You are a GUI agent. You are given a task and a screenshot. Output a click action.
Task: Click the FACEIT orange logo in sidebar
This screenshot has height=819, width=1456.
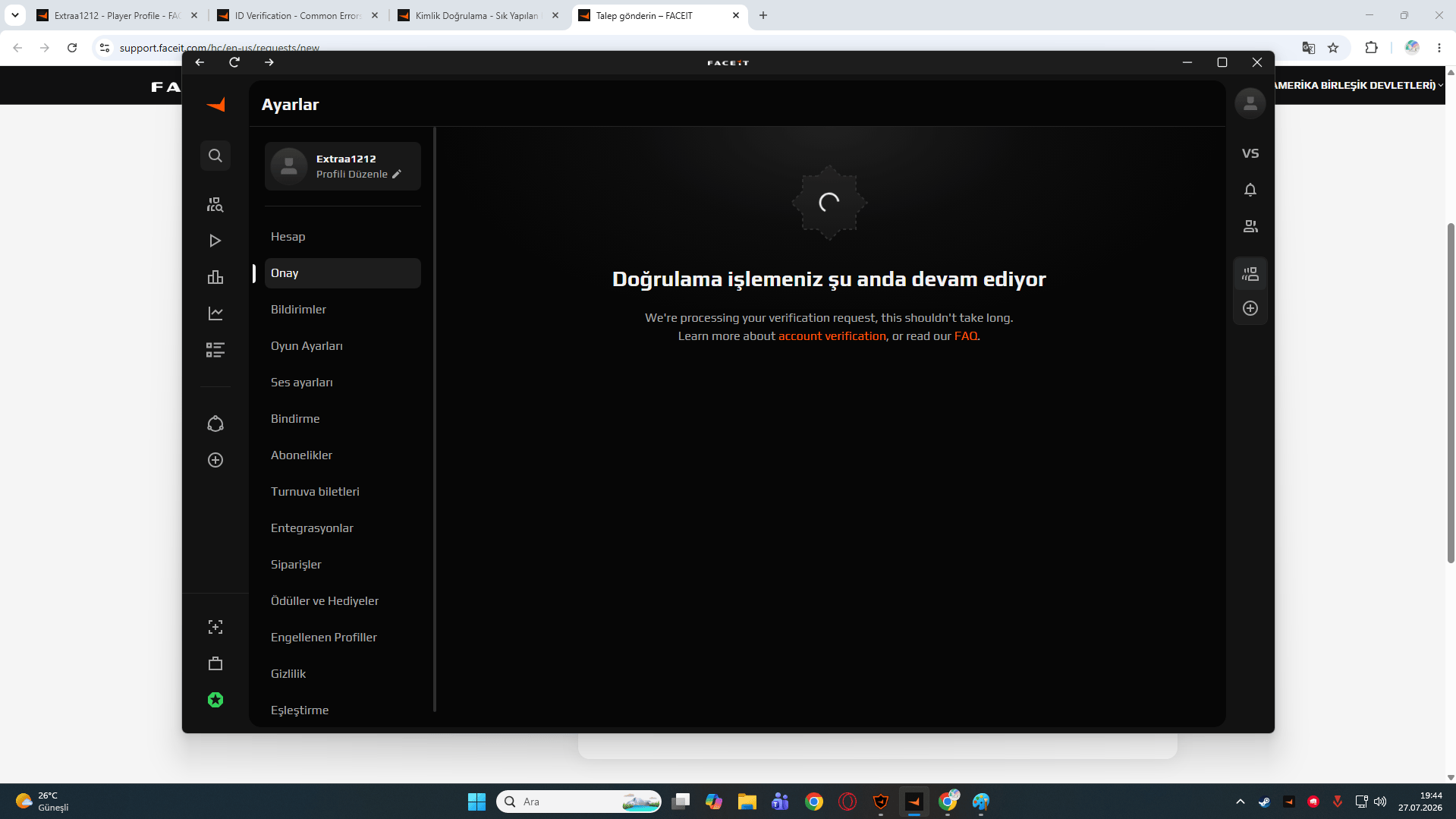pyautogui.click(x=216, y=105)
